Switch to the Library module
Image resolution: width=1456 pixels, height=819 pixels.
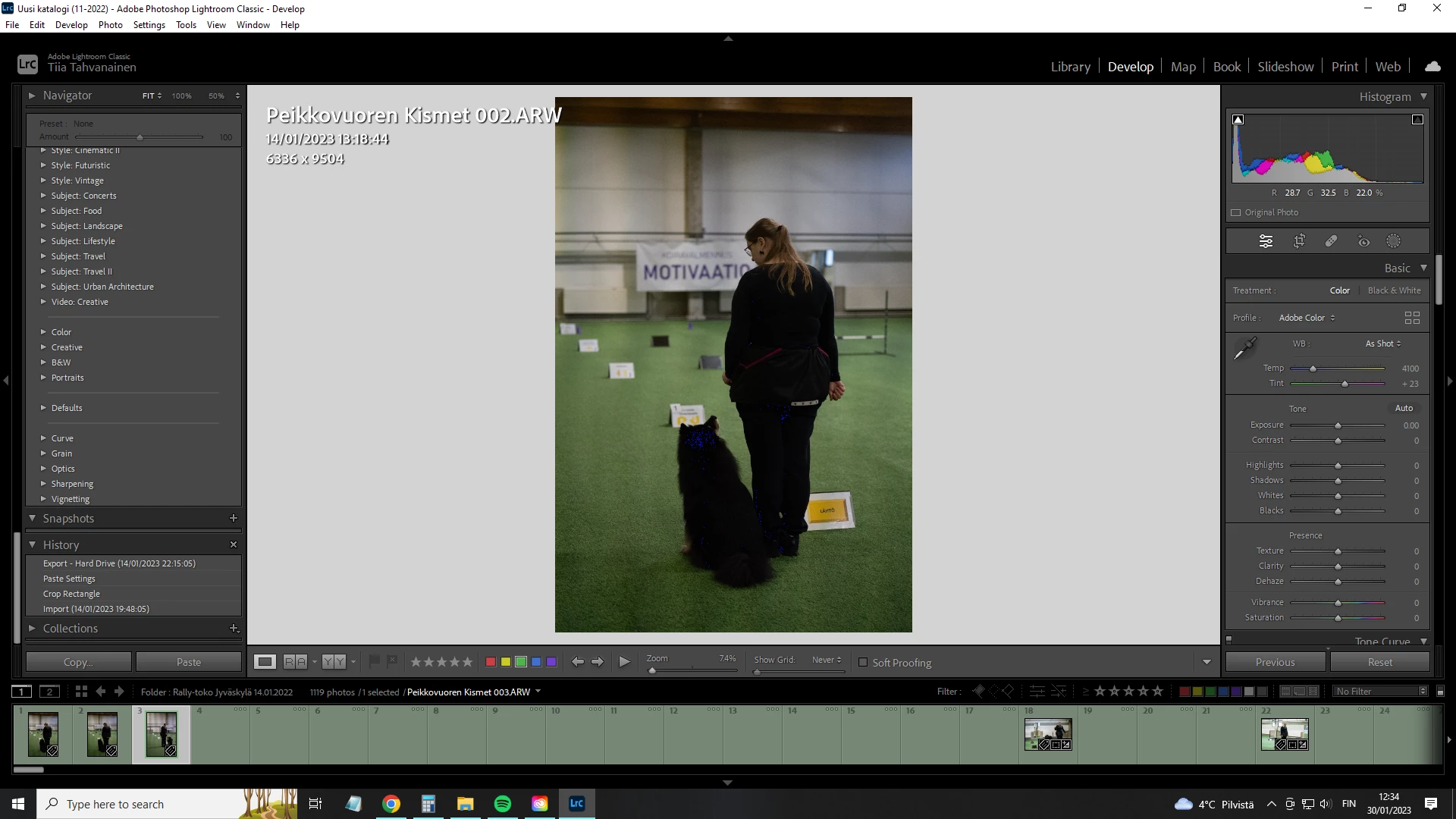[x=1070, y=67]
